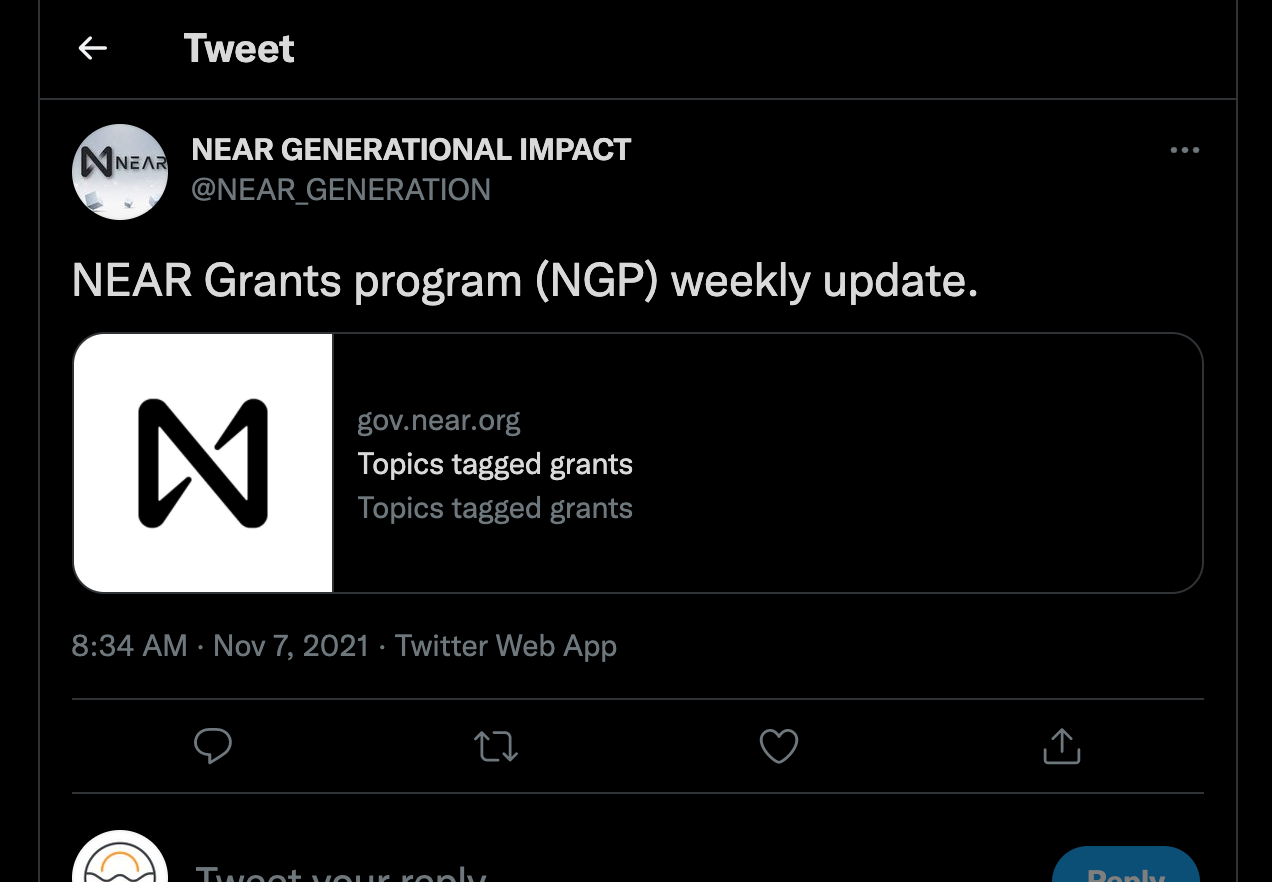Open the white Topics tagged grants title
The image size is (1272, 882).
tap(495, 464)
